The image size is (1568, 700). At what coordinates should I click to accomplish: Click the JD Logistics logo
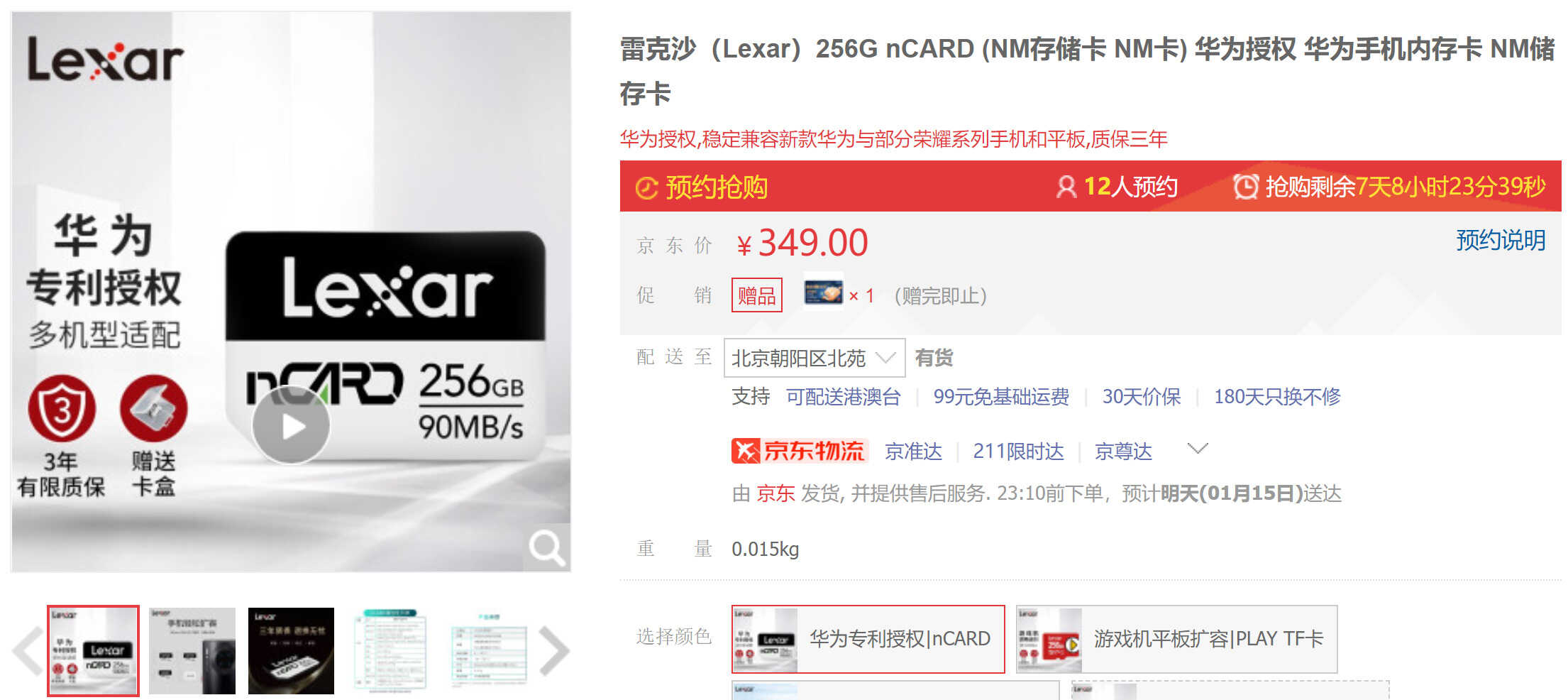point(799,451)
